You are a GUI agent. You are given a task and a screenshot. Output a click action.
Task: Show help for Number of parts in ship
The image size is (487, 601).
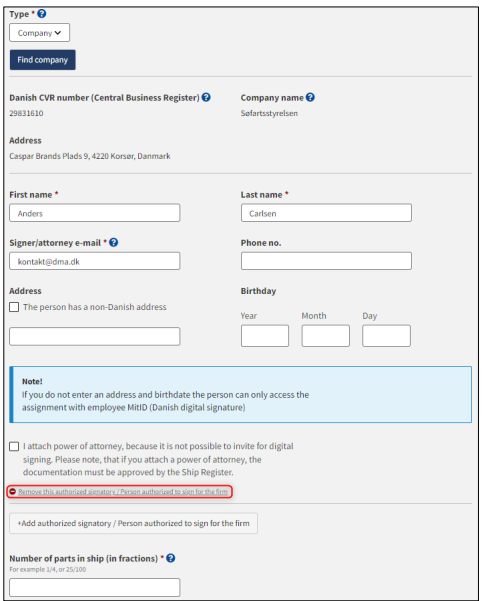click(x=171, y=558)
